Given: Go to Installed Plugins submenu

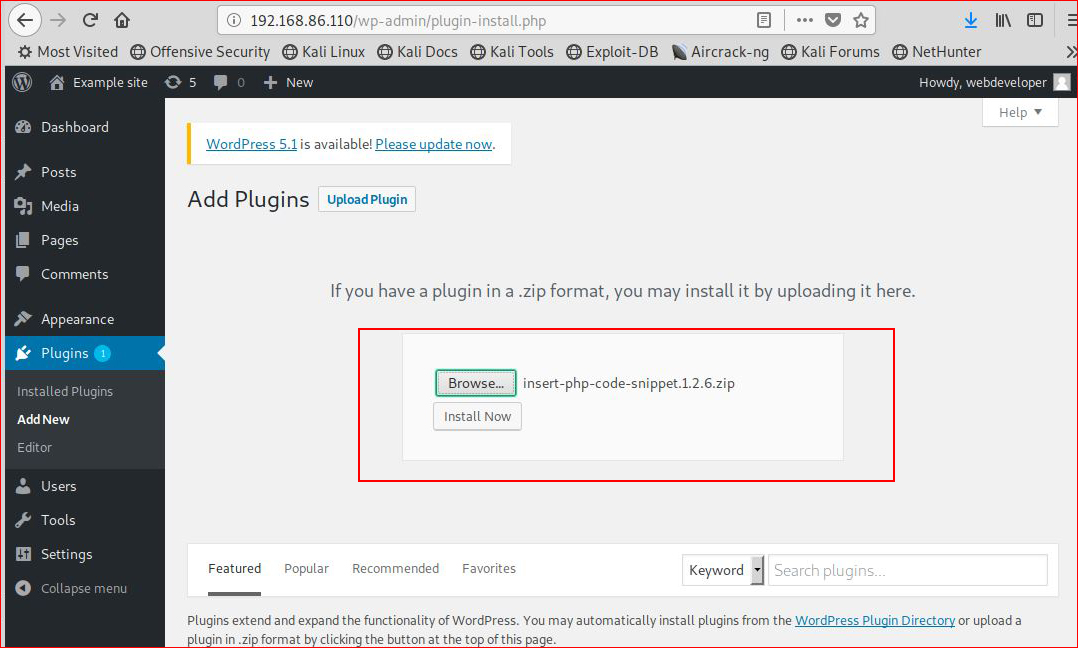Looking at the screenshot, I should pyautogui.click(x=65, y=391).
